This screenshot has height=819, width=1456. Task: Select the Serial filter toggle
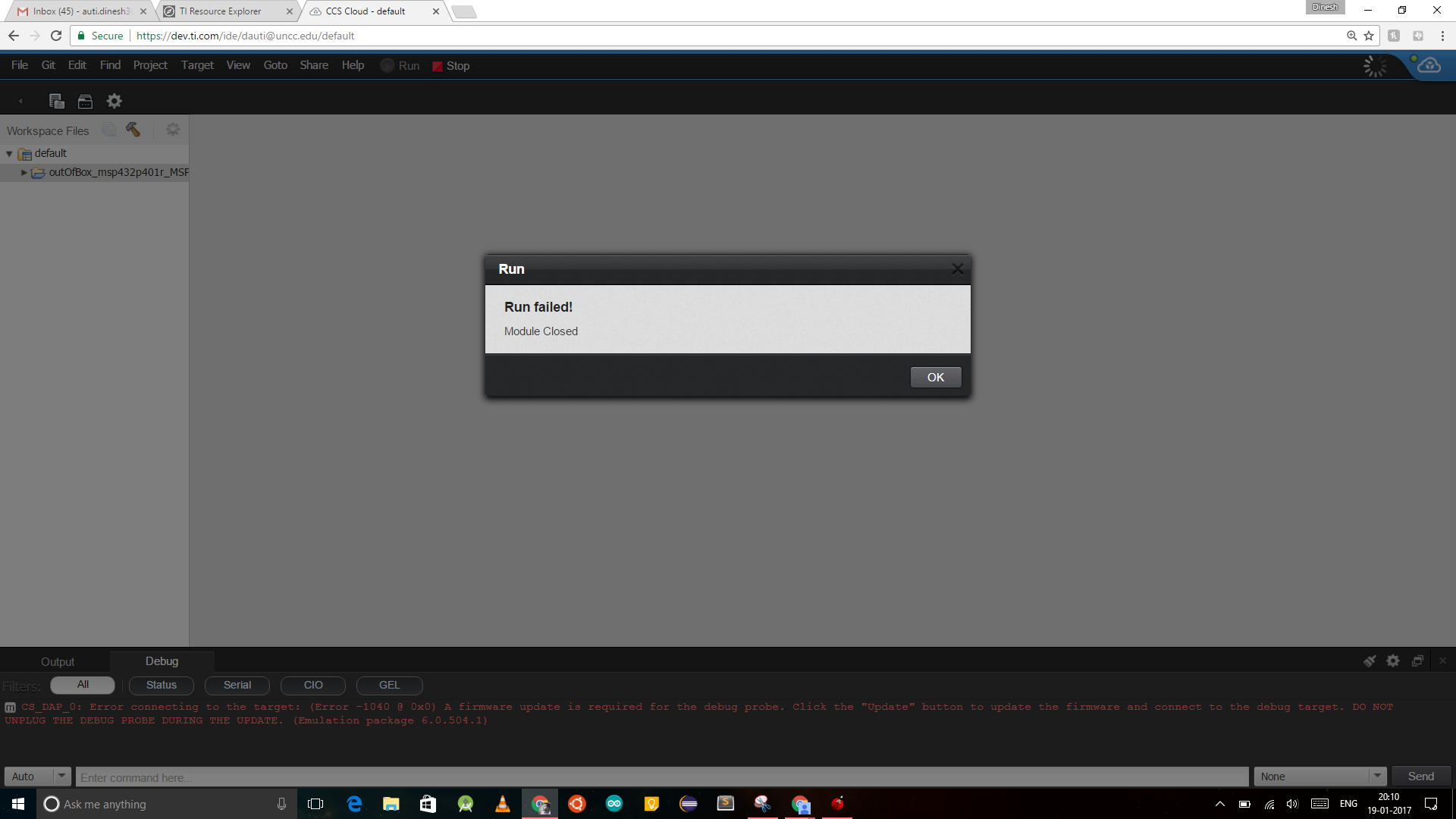237,685
